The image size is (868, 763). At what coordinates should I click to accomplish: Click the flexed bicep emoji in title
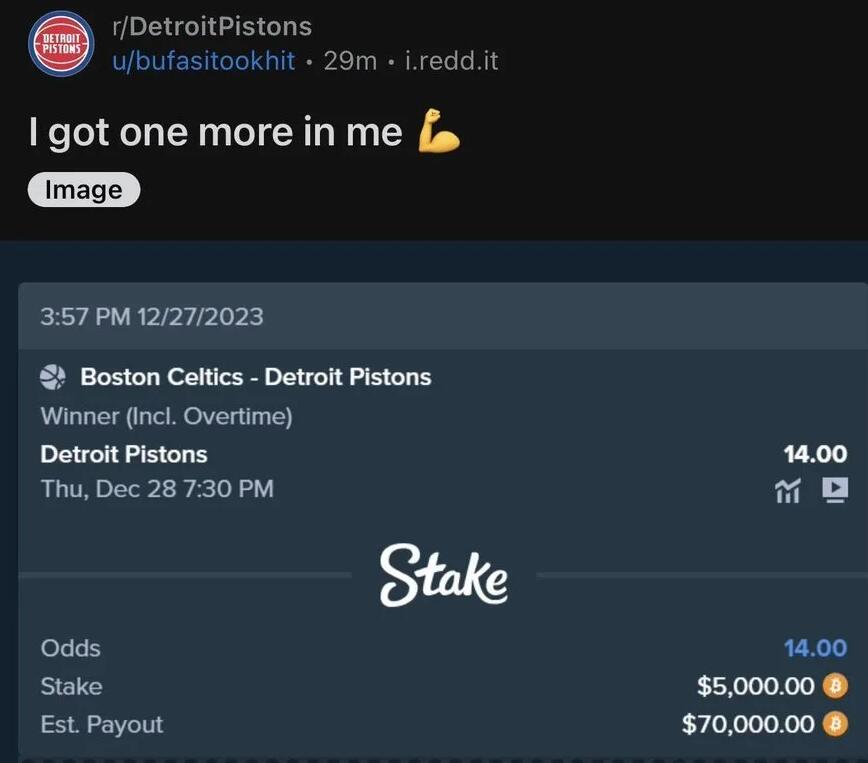(440, 132)
